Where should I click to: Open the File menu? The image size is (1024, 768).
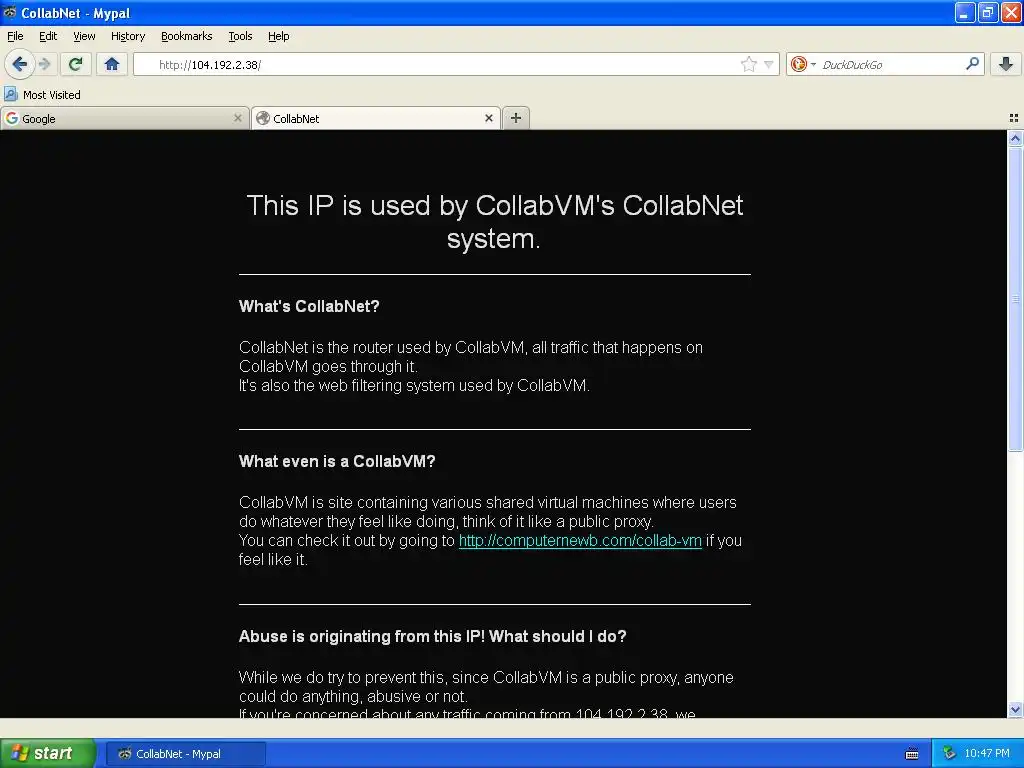[15, 36]
